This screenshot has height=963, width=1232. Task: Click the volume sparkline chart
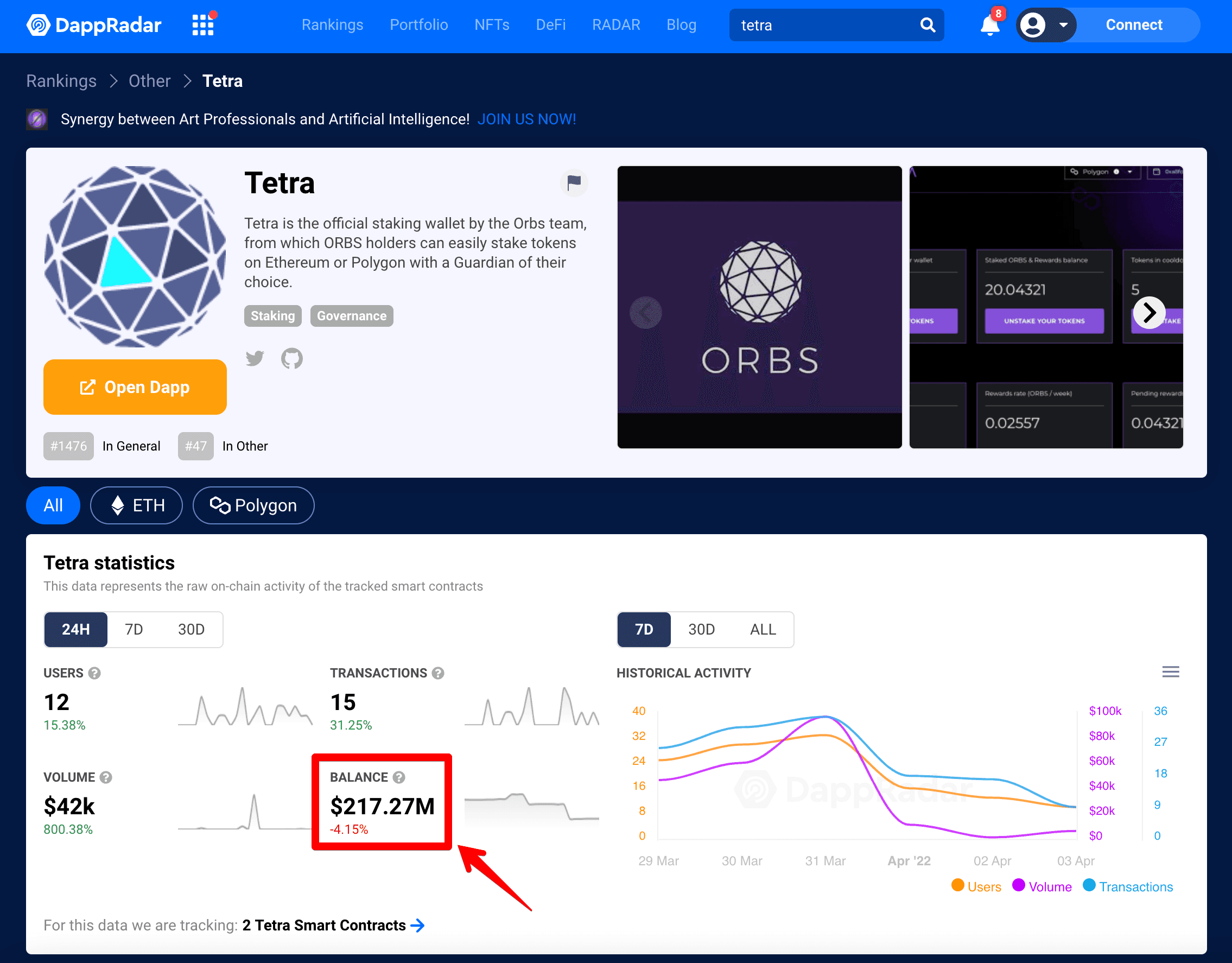(x=245, y=811)
